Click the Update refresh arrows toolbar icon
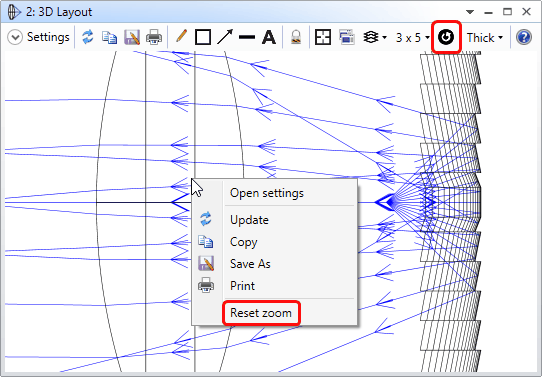The image size is (542, 377). [x=88, y=37]
